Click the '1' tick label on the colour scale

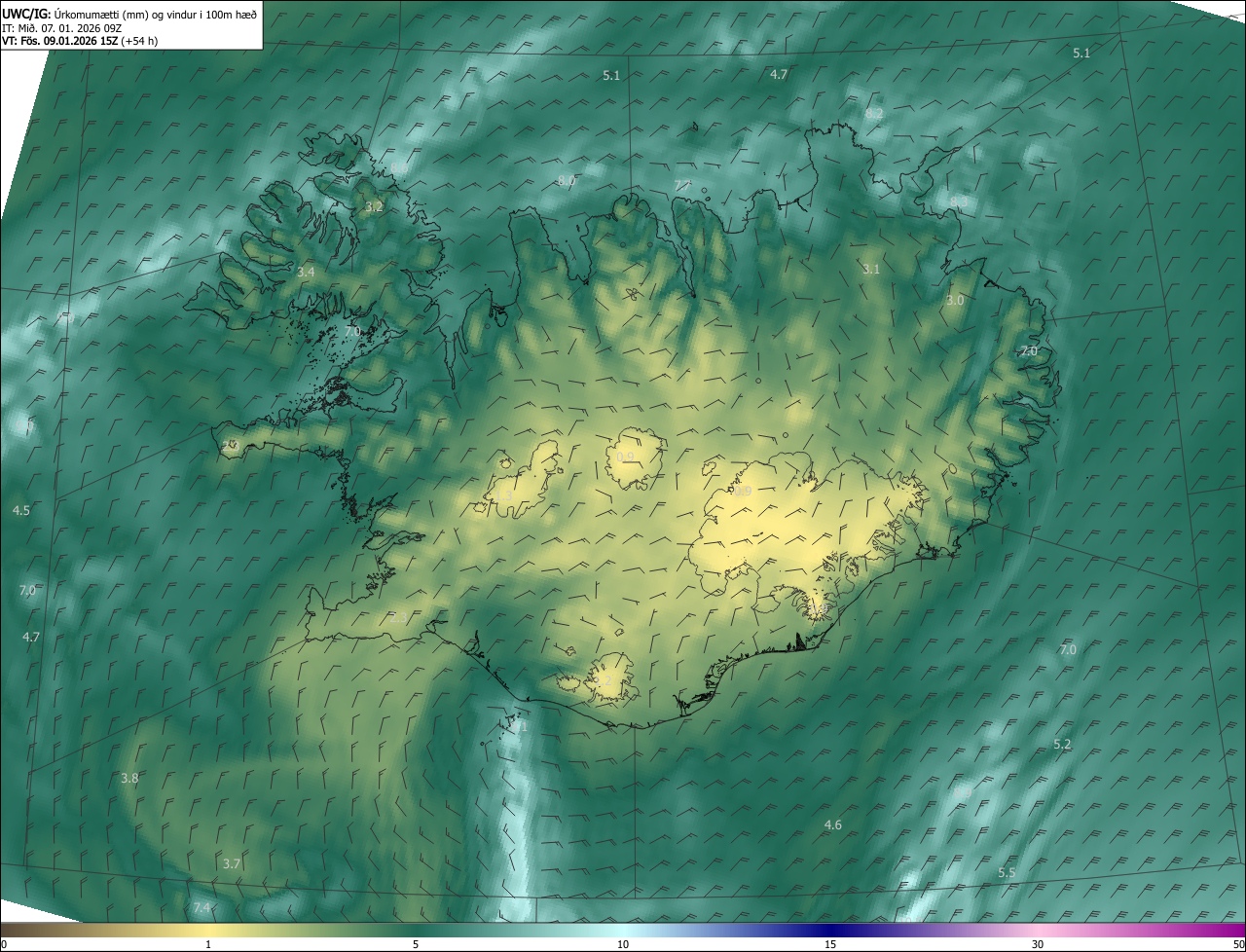point(208,944)
